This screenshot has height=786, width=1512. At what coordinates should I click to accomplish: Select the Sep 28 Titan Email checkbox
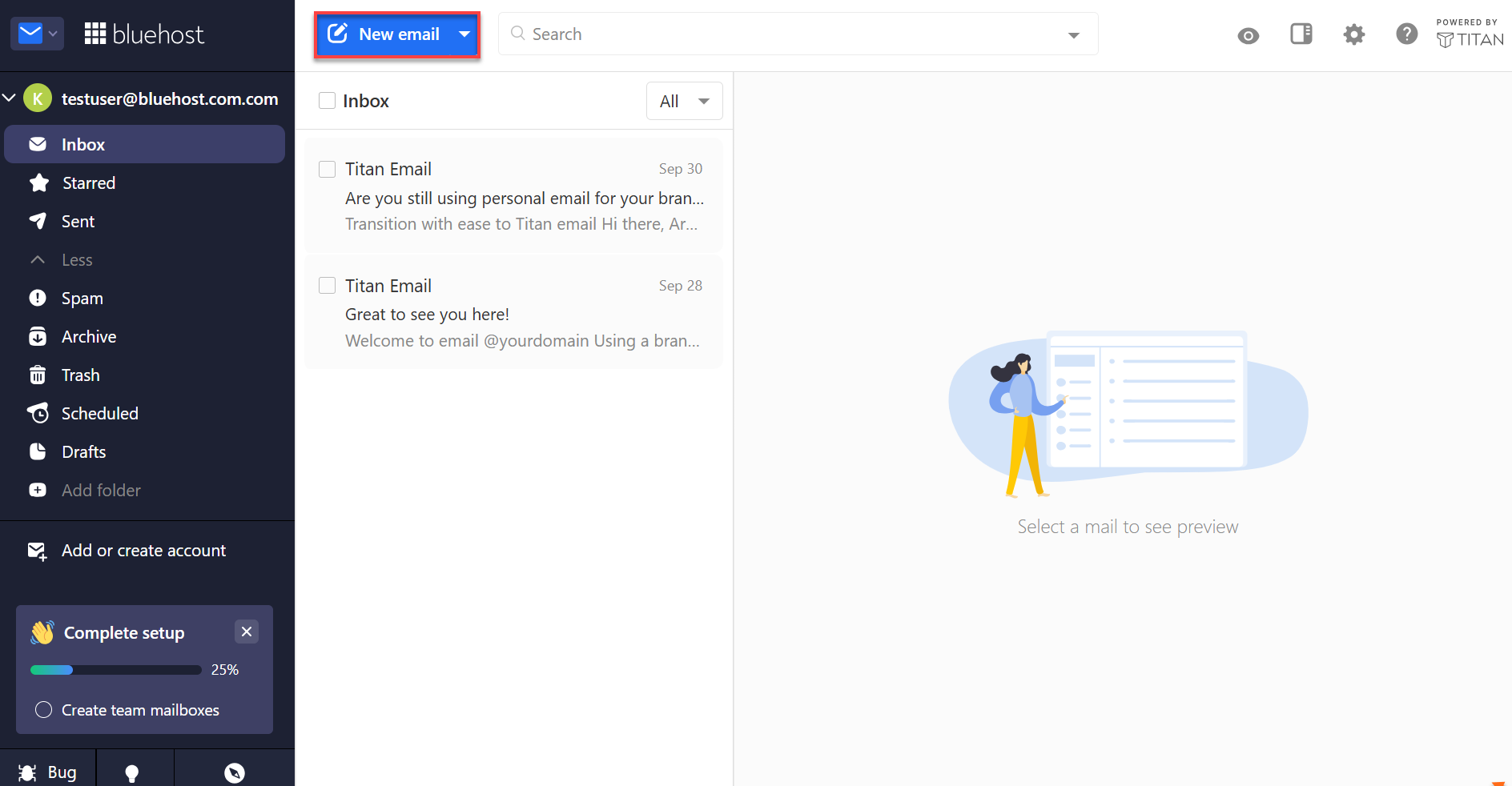(x=327, y=286)
